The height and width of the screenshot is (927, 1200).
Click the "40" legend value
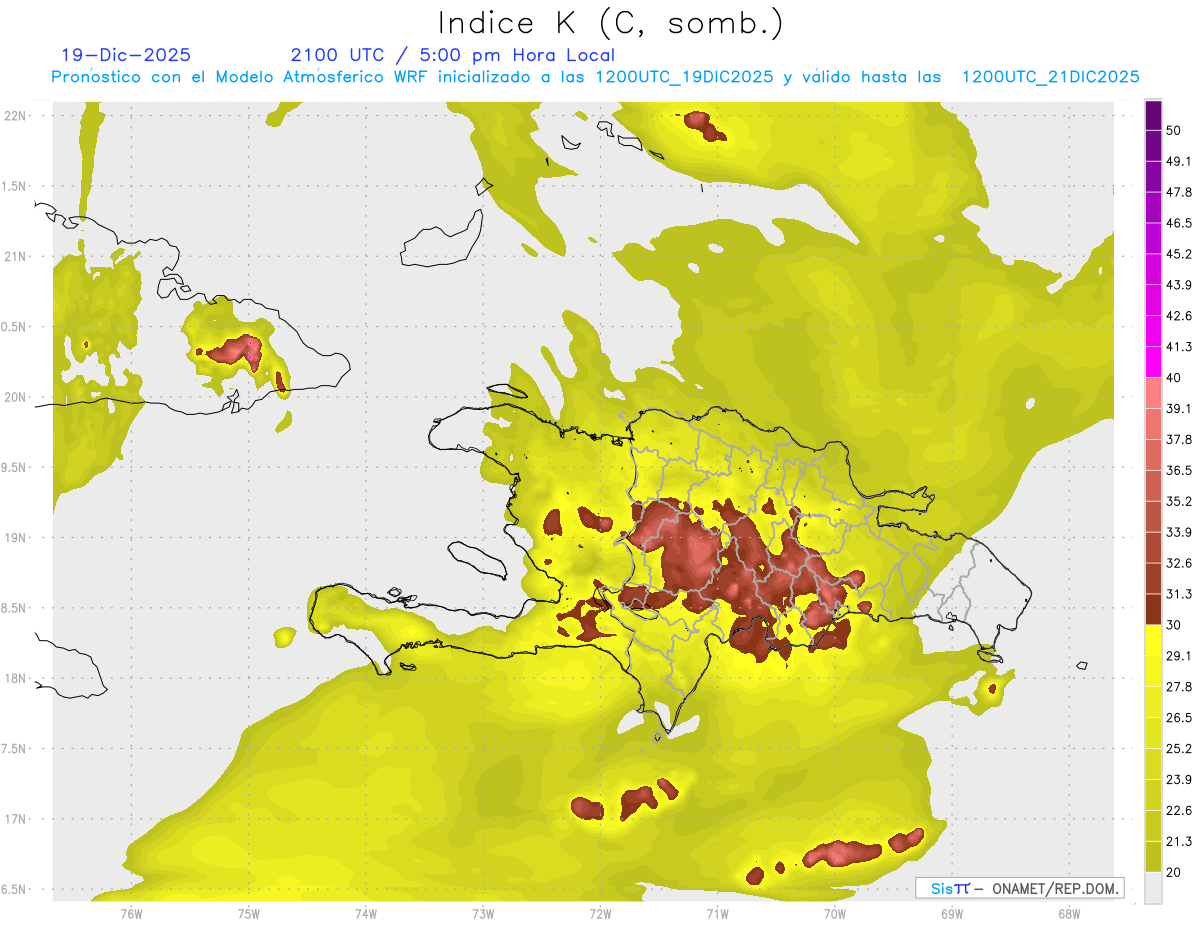coord(1174,378)
